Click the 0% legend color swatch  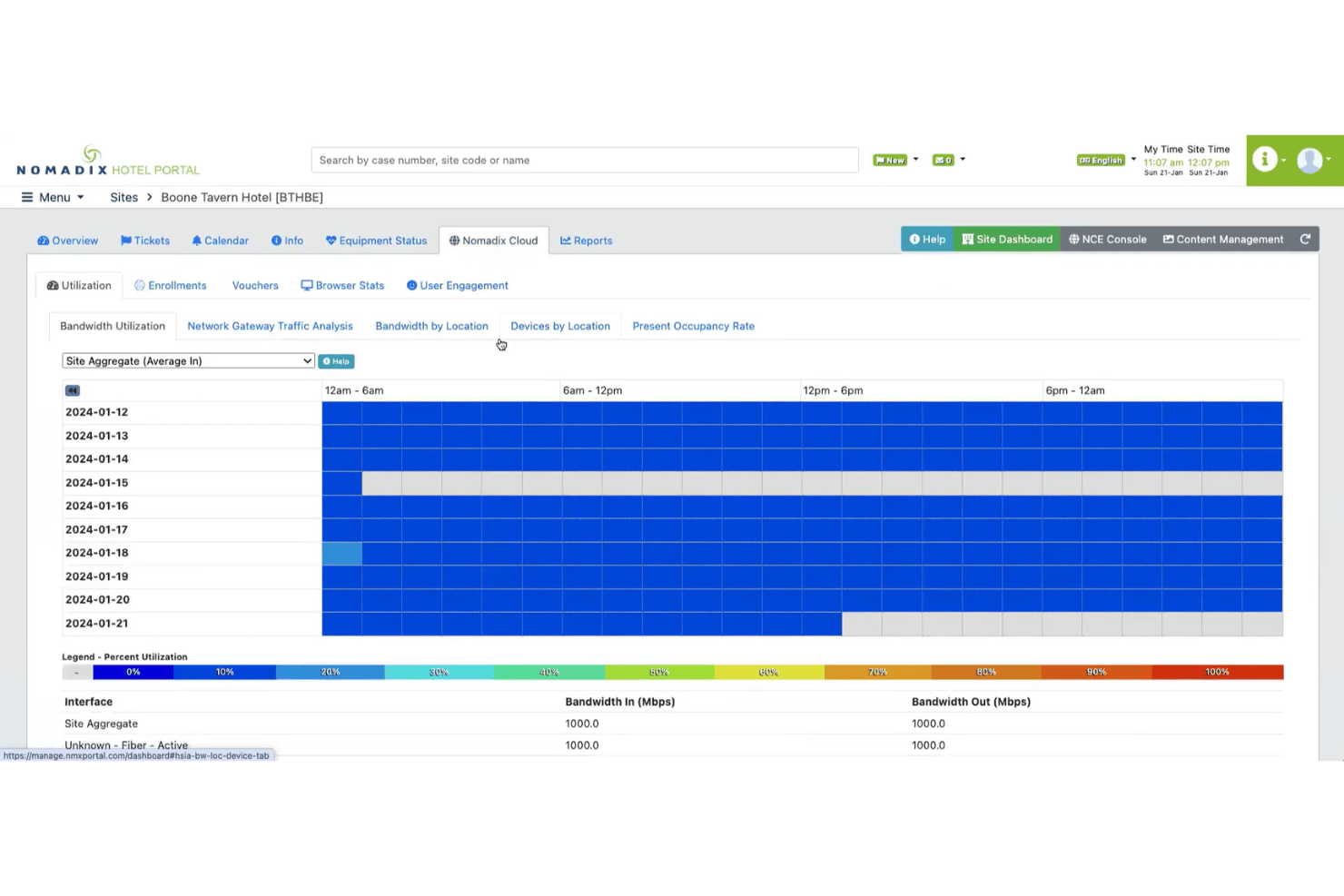click(133, 673)
